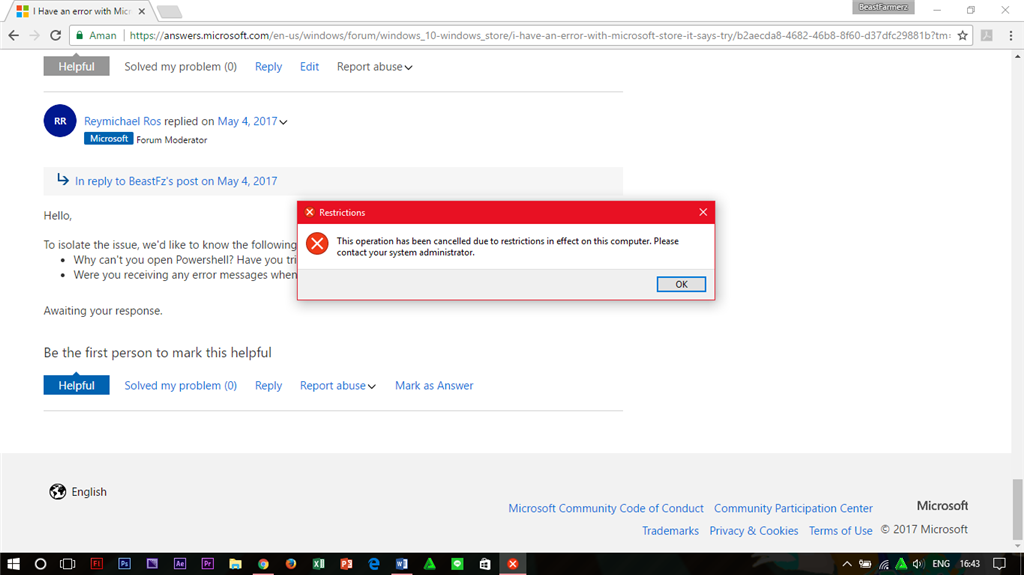The width and height of the screenshot is (1024, 575).
Task: Launch Adobe Premiere Pro from the taskbar
Action: [208, 564]
